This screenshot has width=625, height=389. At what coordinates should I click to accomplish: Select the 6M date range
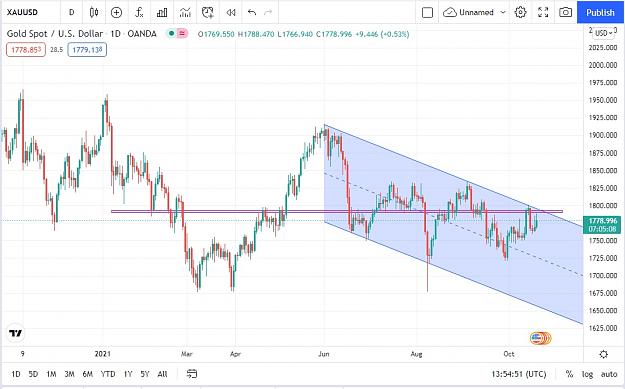pyautogui.click(x=88, y=374)
